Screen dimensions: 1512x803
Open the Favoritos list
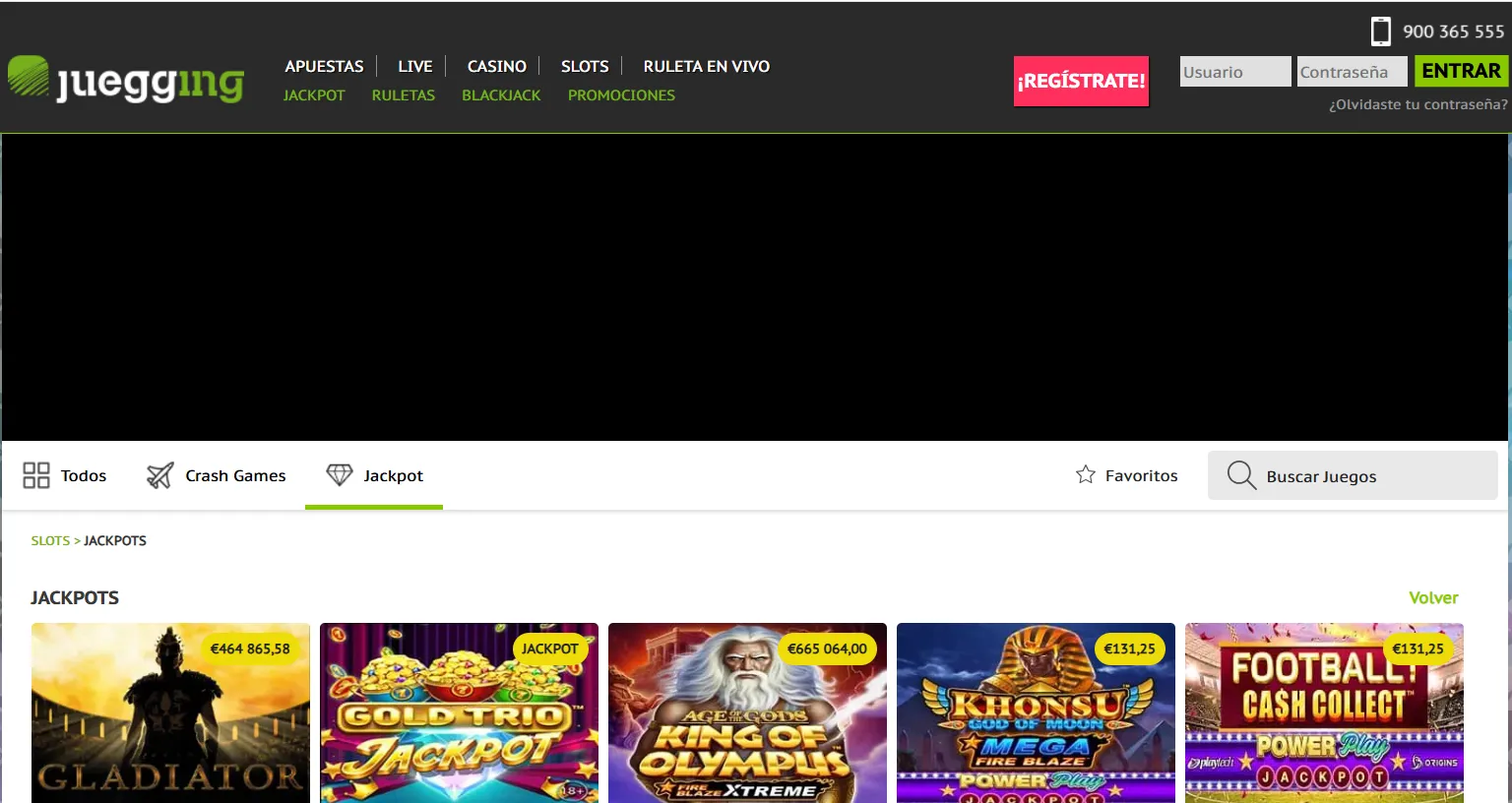[x=1127, y=475]
